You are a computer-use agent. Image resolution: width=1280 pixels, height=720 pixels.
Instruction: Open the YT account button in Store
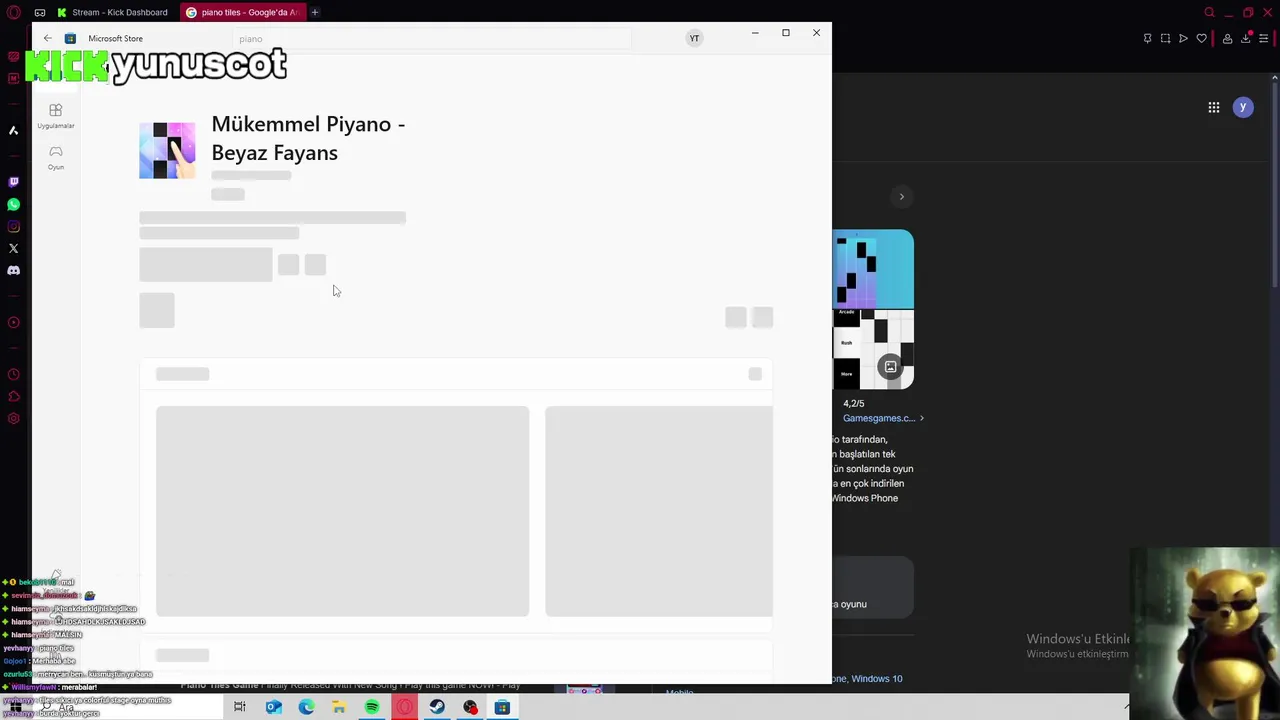click(x=694, y=38)
